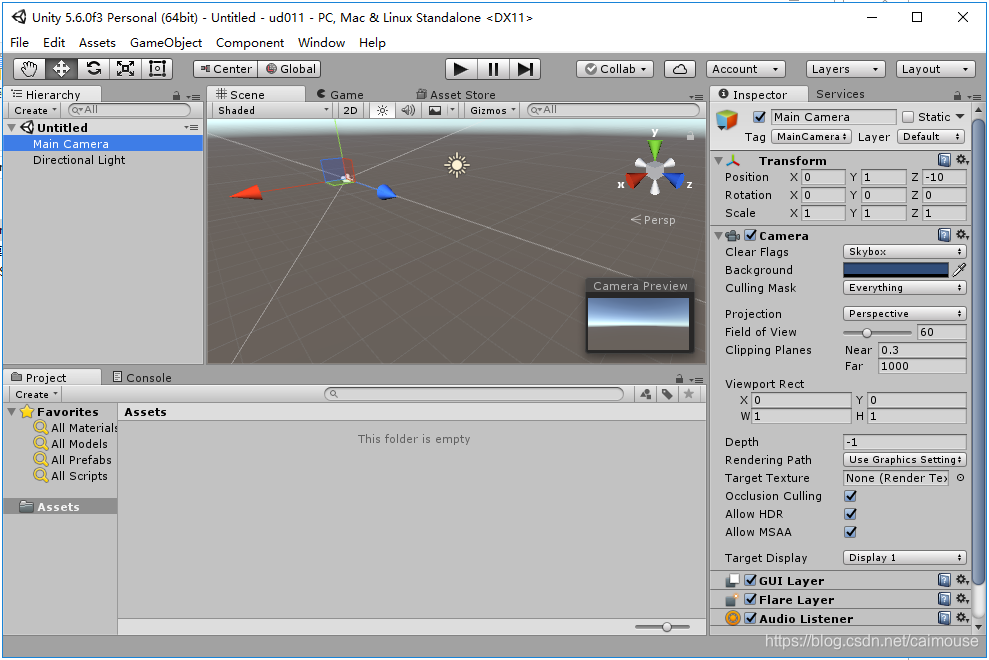
Task: Toggle scene effects image icon
Action: coord(435,110)
